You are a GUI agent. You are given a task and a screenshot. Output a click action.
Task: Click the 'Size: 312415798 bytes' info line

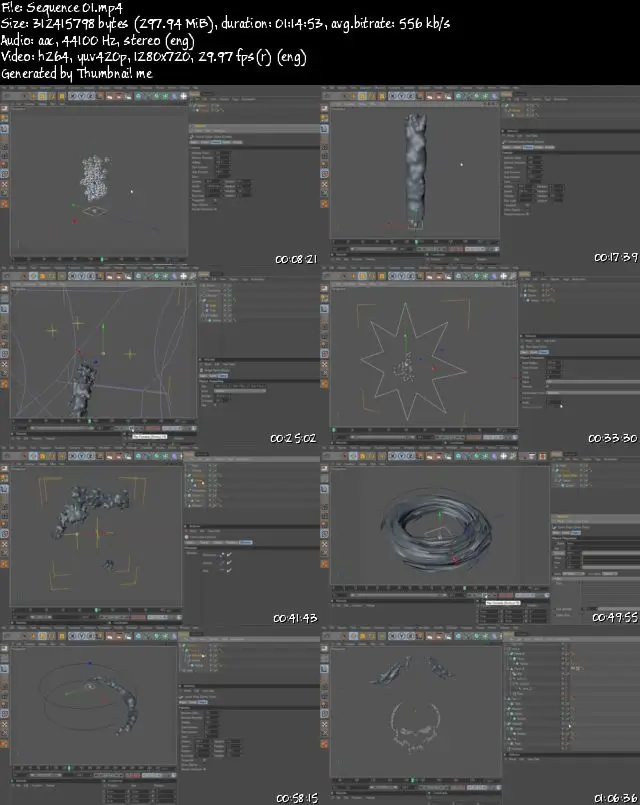tap(226, 24)
